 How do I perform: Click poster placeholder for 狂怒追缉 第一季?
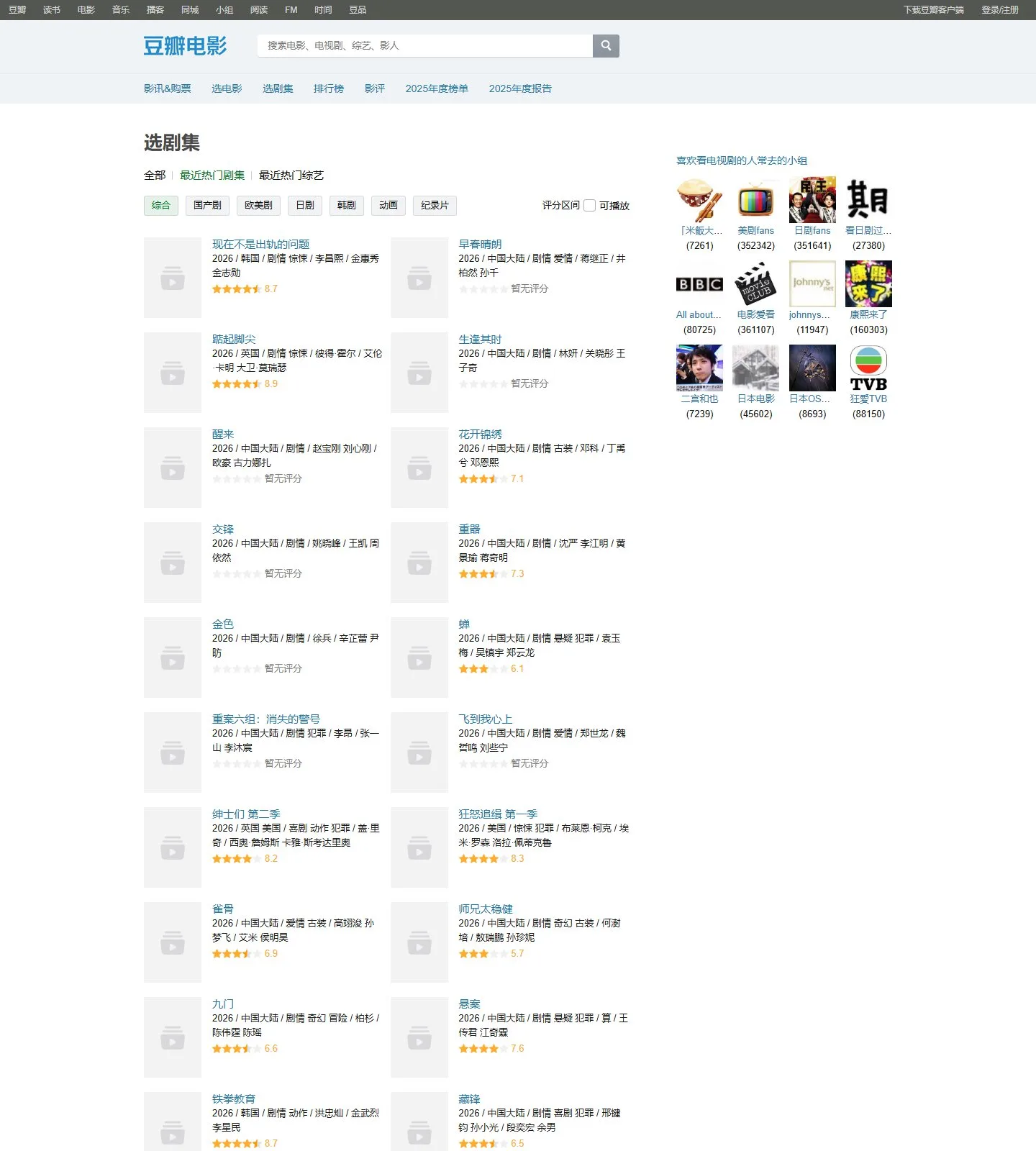(x=419, y=847)
